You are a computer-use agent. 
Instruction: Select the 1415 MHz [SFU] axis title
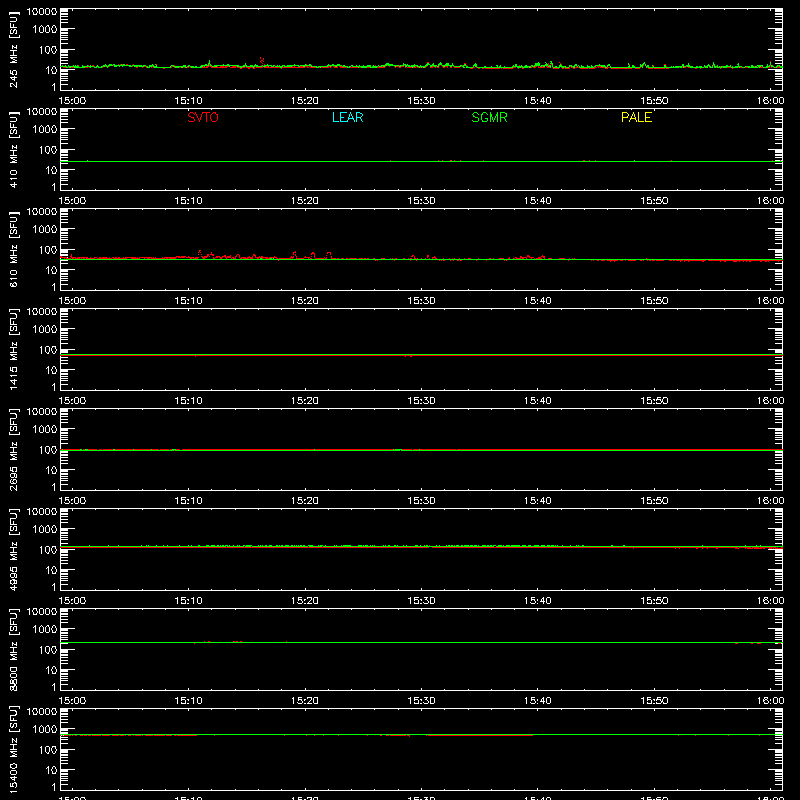pyautogui.click(x=13, y=349)
